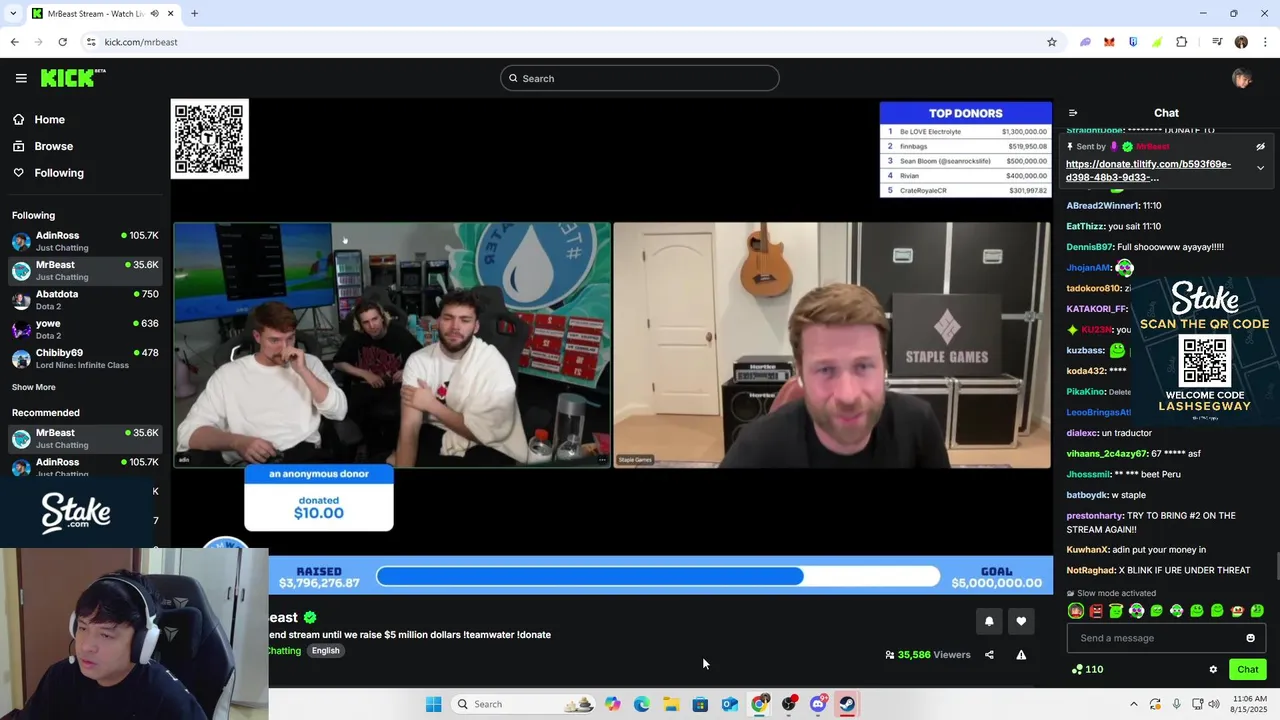Open a new browser tab
Screen dimensions: 1280x720
tap(194, 13)
